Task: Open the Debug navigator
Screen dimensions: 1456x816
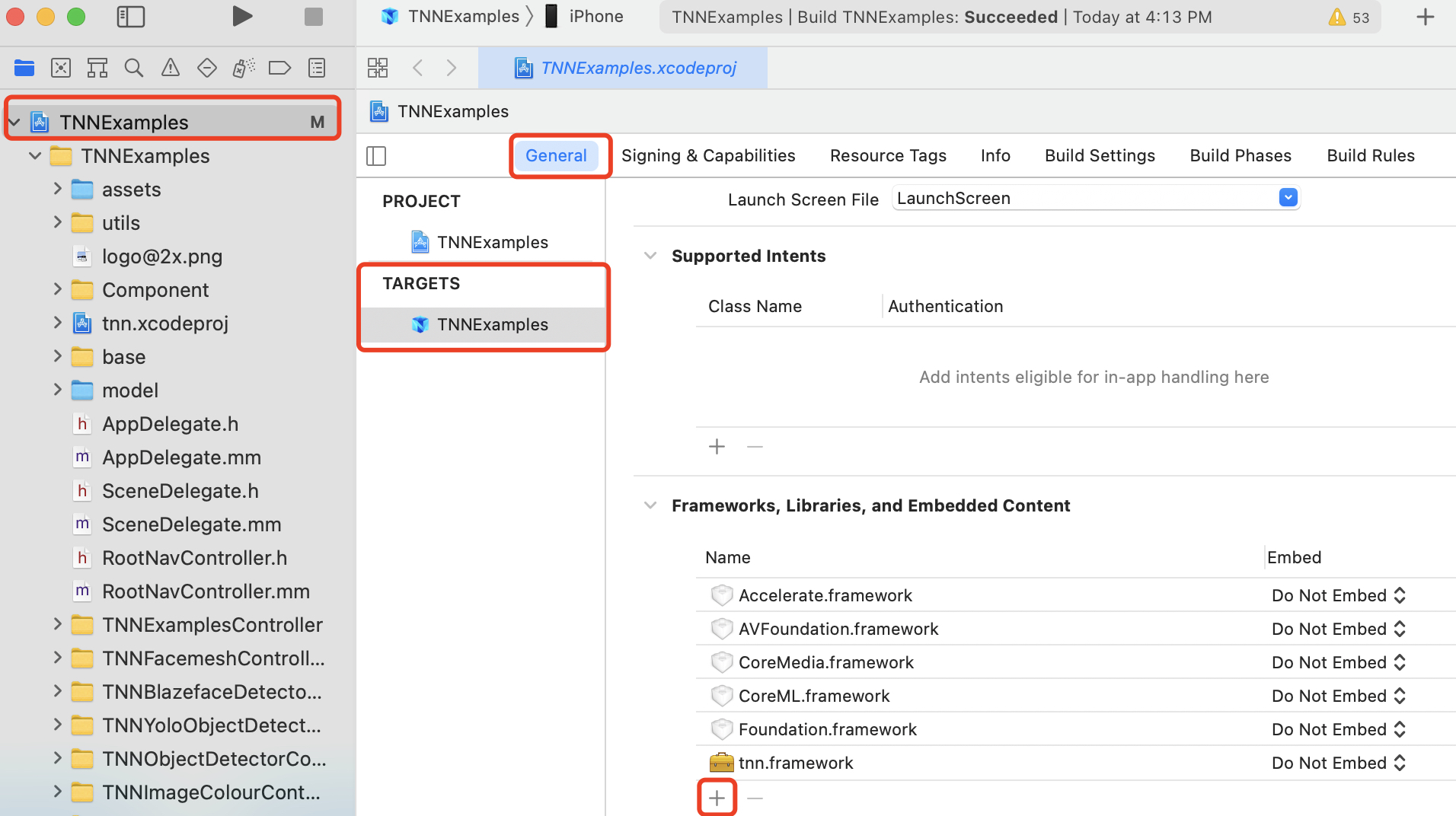Action: [244, 68]
